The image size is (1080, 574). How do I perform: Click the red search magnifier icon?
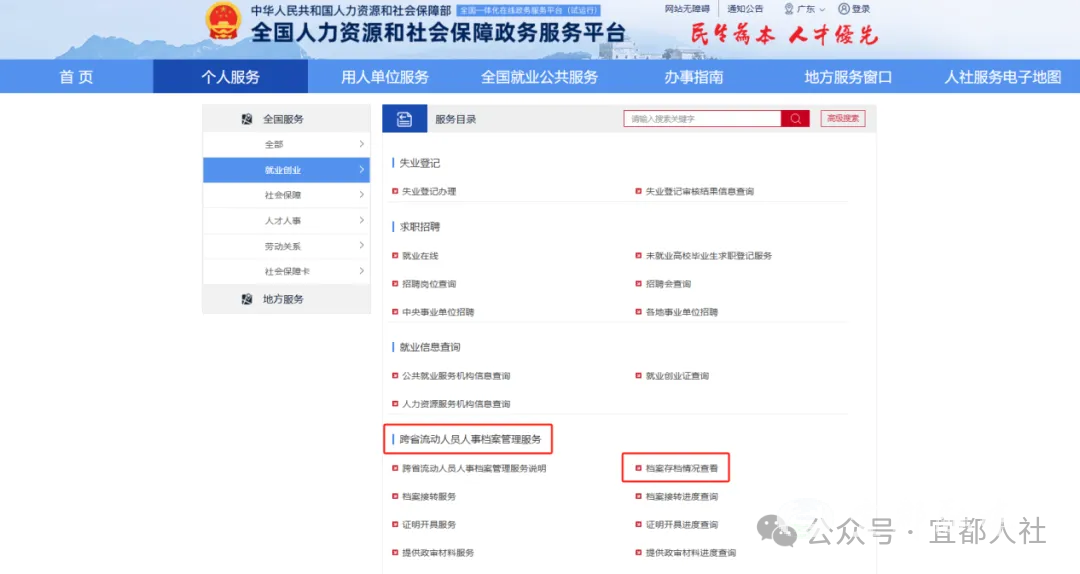tap(795, 119)
